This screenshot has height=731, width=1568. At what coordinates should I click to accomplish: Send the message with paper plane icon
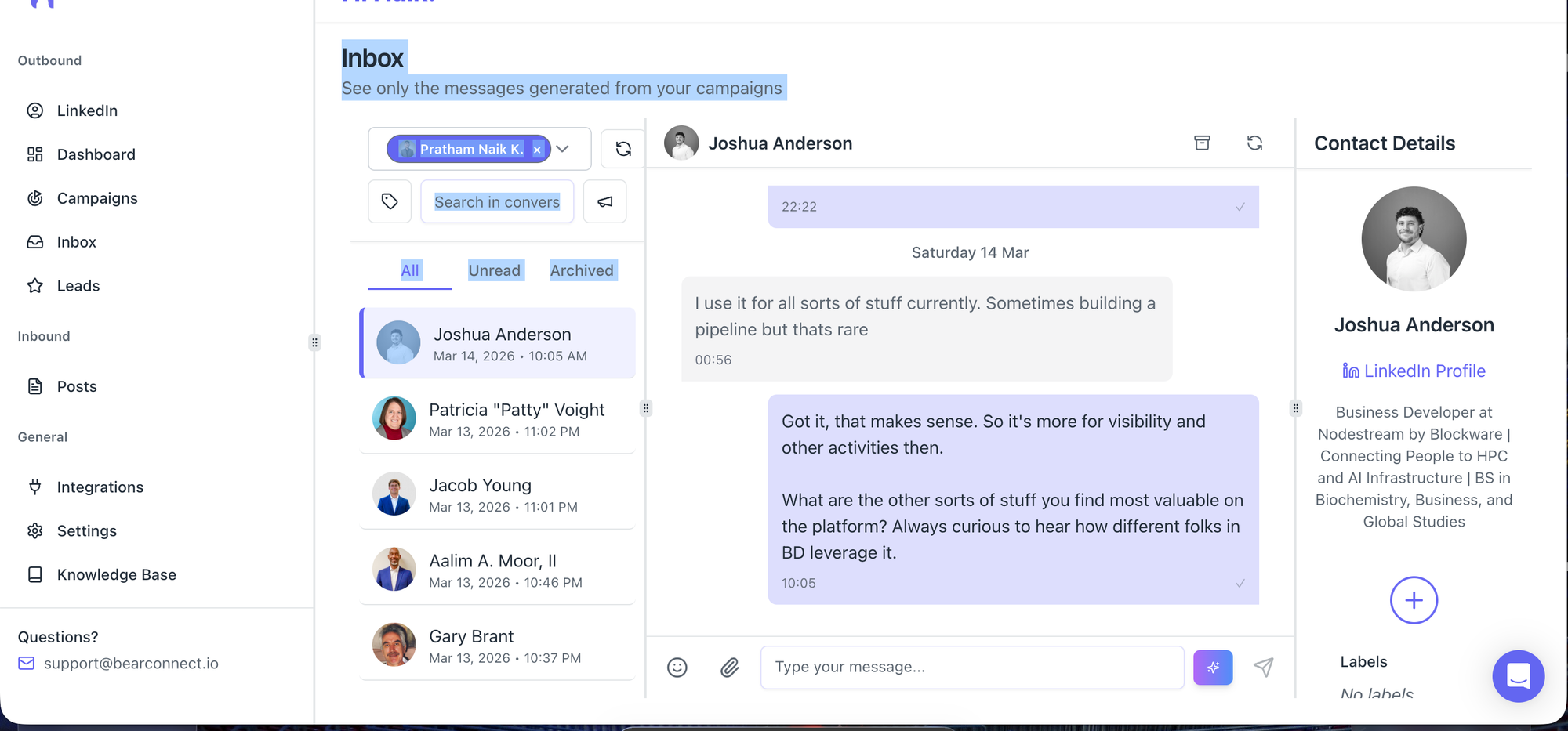1263,667
